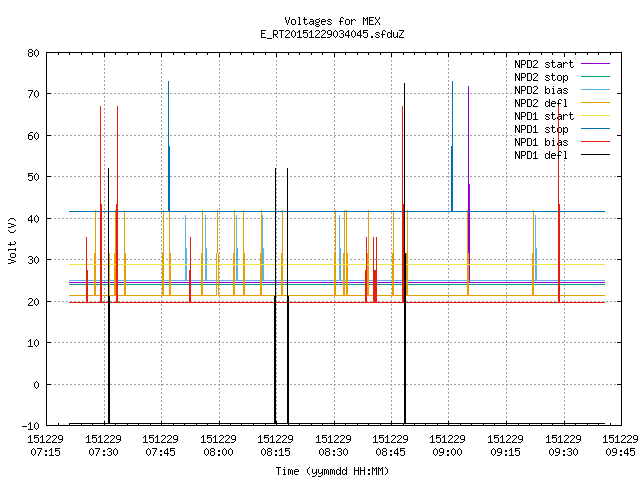Click the x-axis tick label 07:15

pyautogui.click(x=46, y=452)
